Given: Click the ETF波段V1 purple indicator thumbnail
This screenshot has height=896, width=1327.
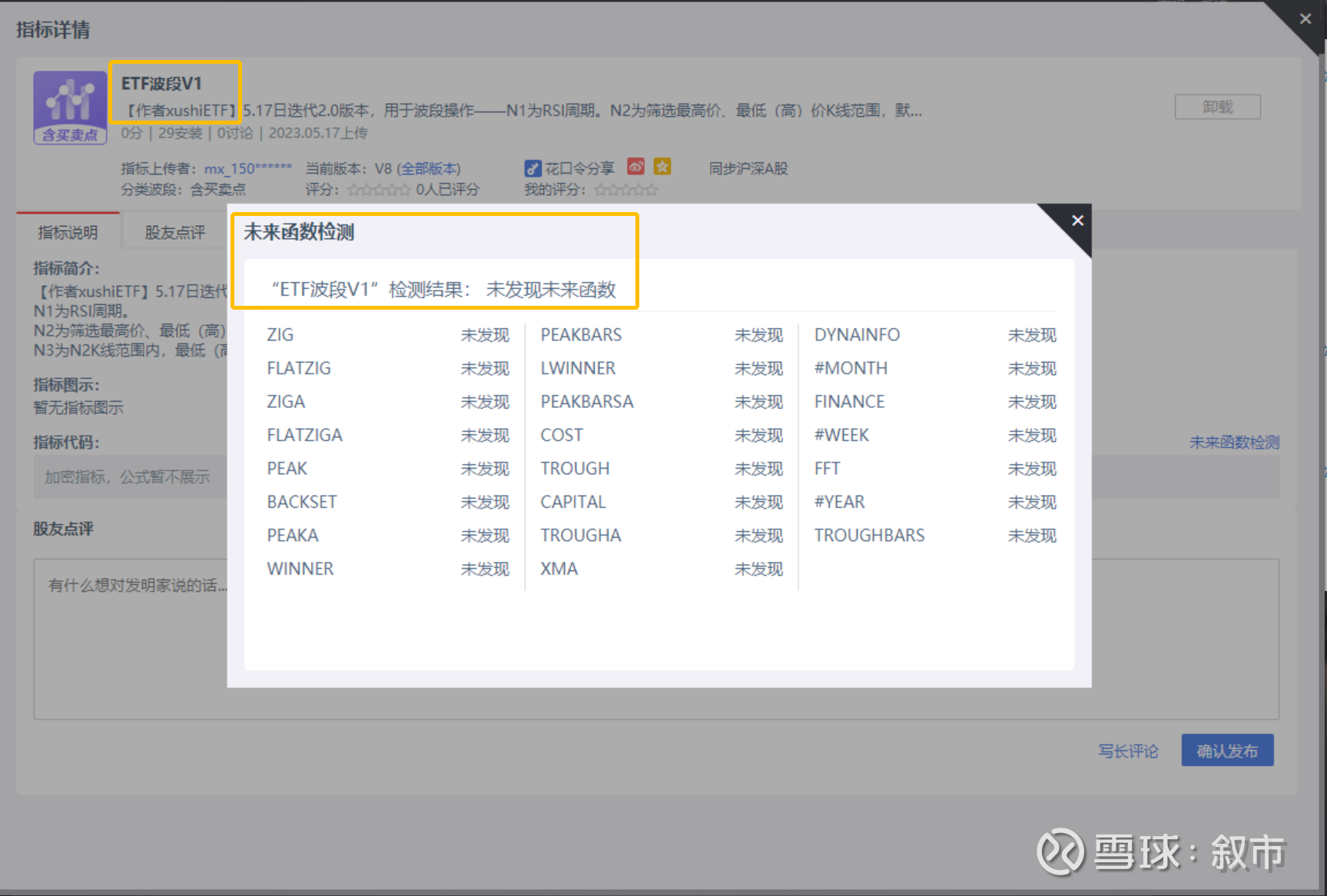Looking at the screenshot, I should [x=69, y=107].
